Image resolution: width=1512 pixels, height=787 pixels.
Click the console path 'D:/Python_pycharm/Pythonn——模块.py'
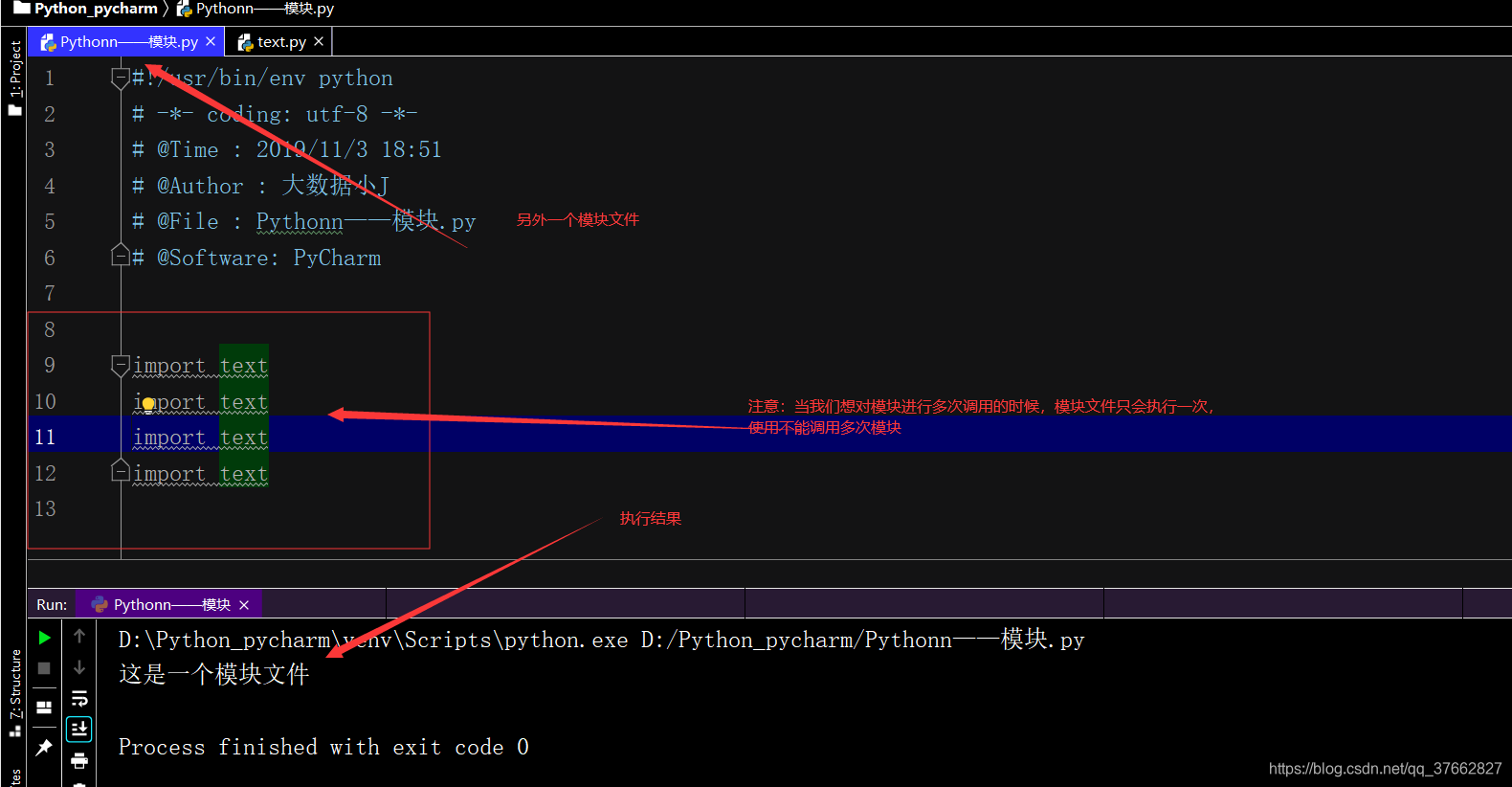862,640
